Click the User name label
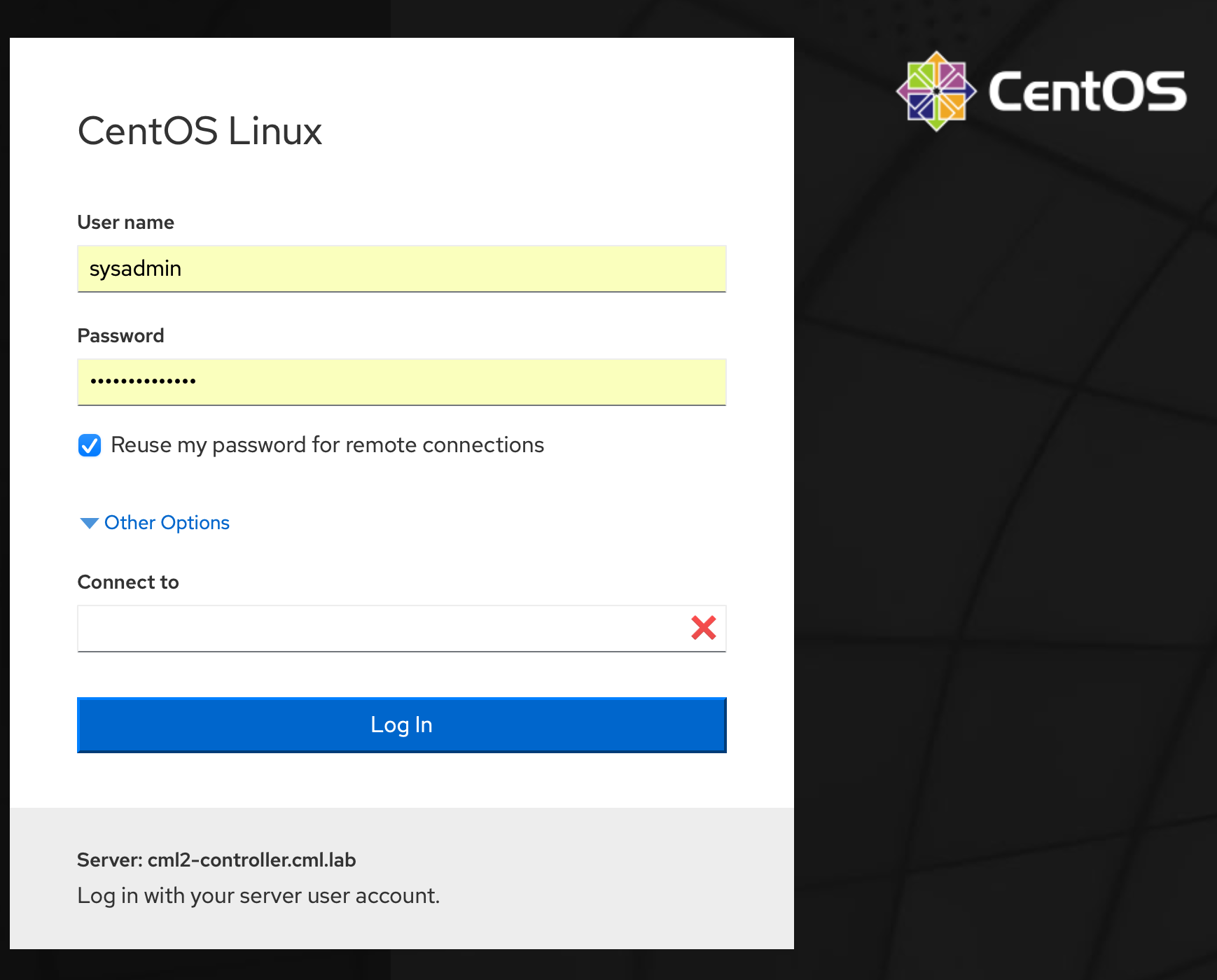The height and width of the screenshot is (980, 1217). pos(126,223)
